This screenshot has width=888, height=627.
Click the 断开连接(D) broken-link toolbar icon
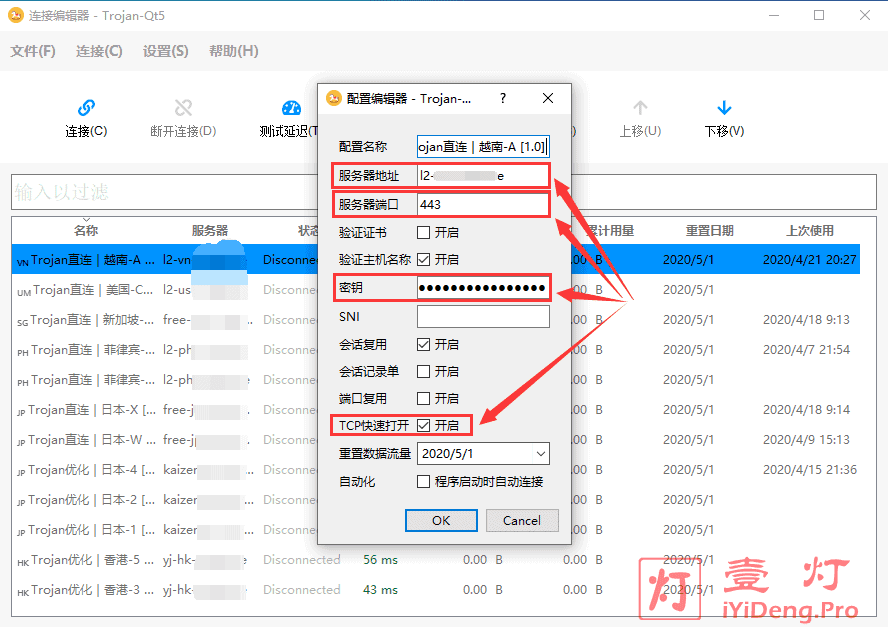[183, 108]
